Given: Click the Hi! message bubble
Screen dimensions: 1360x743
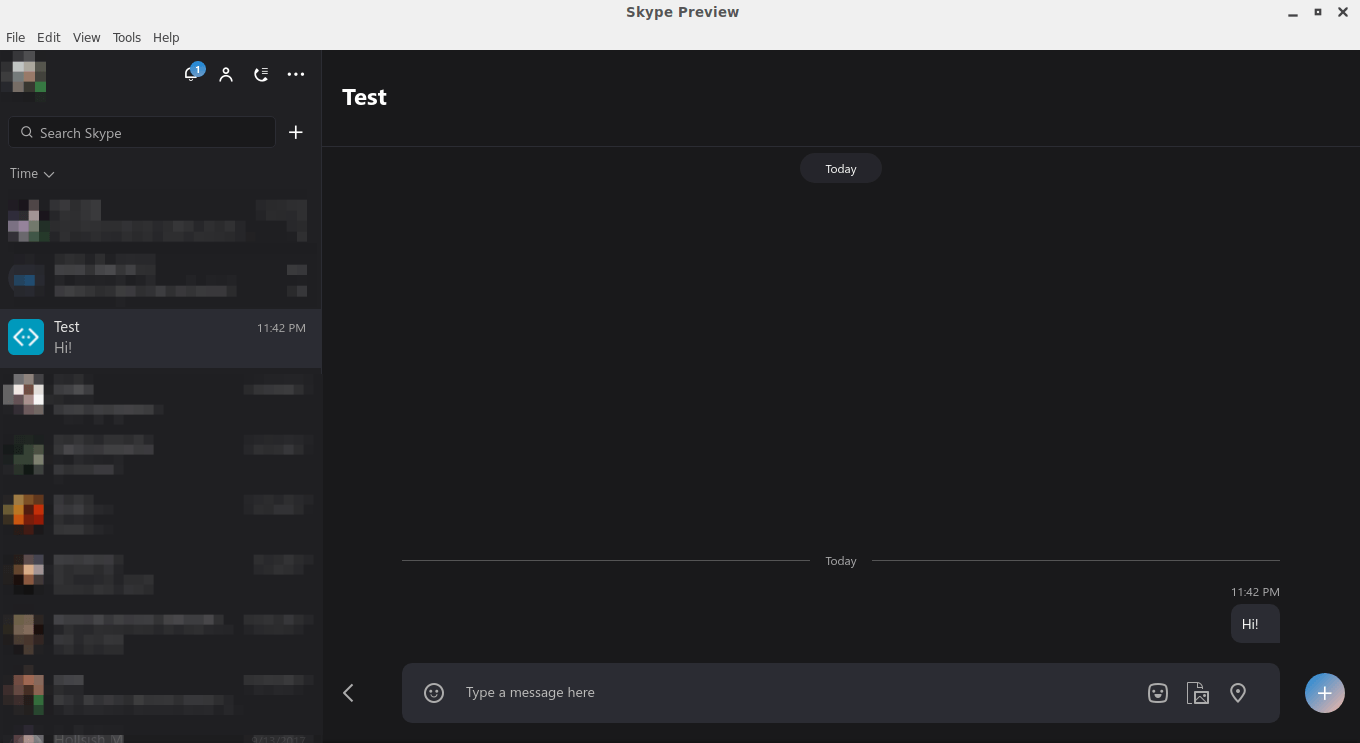Looking at the screenshot, I should point(1255,623).
